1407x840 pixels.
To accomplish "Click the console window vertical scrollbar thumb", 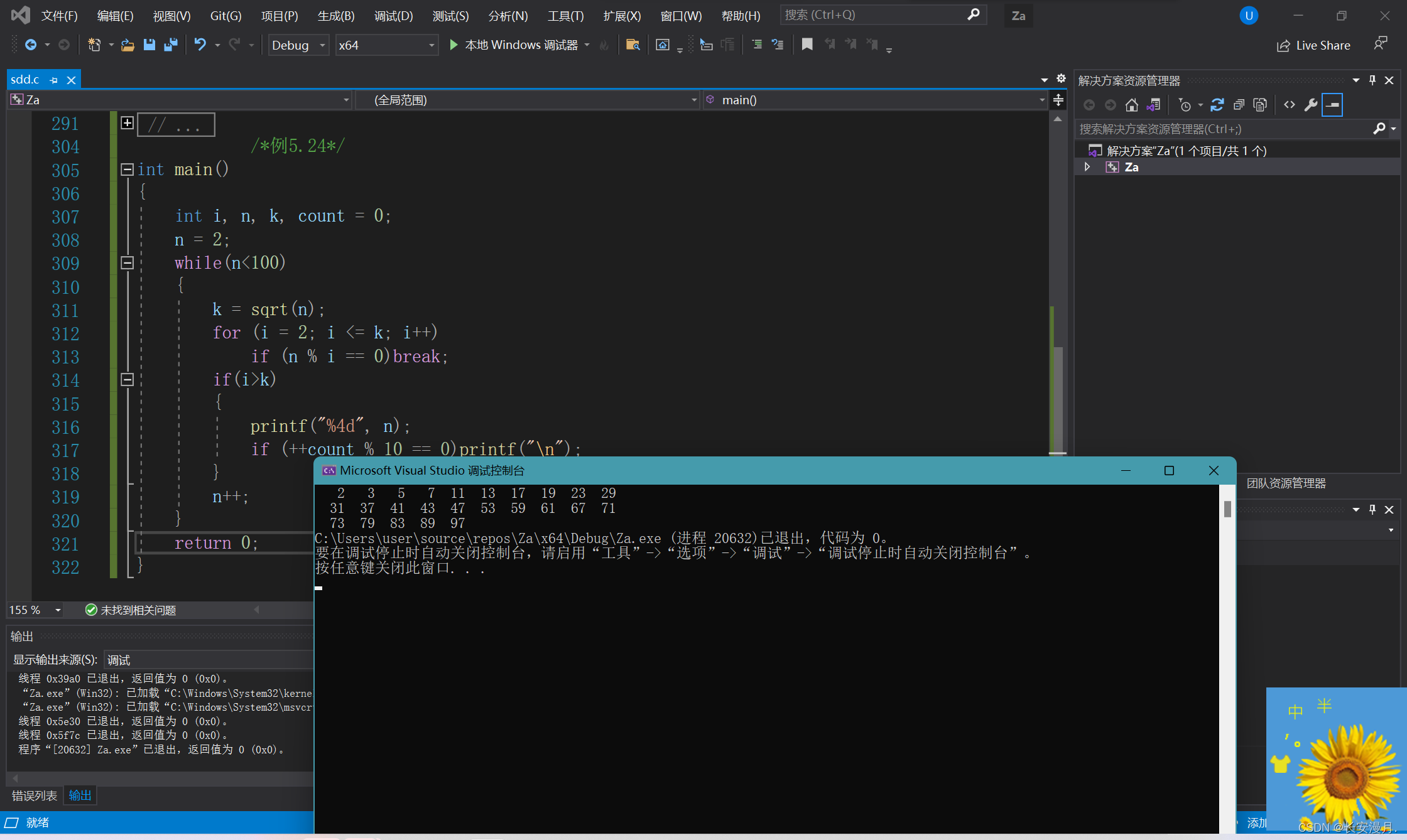I will [x=1227, y=509].
